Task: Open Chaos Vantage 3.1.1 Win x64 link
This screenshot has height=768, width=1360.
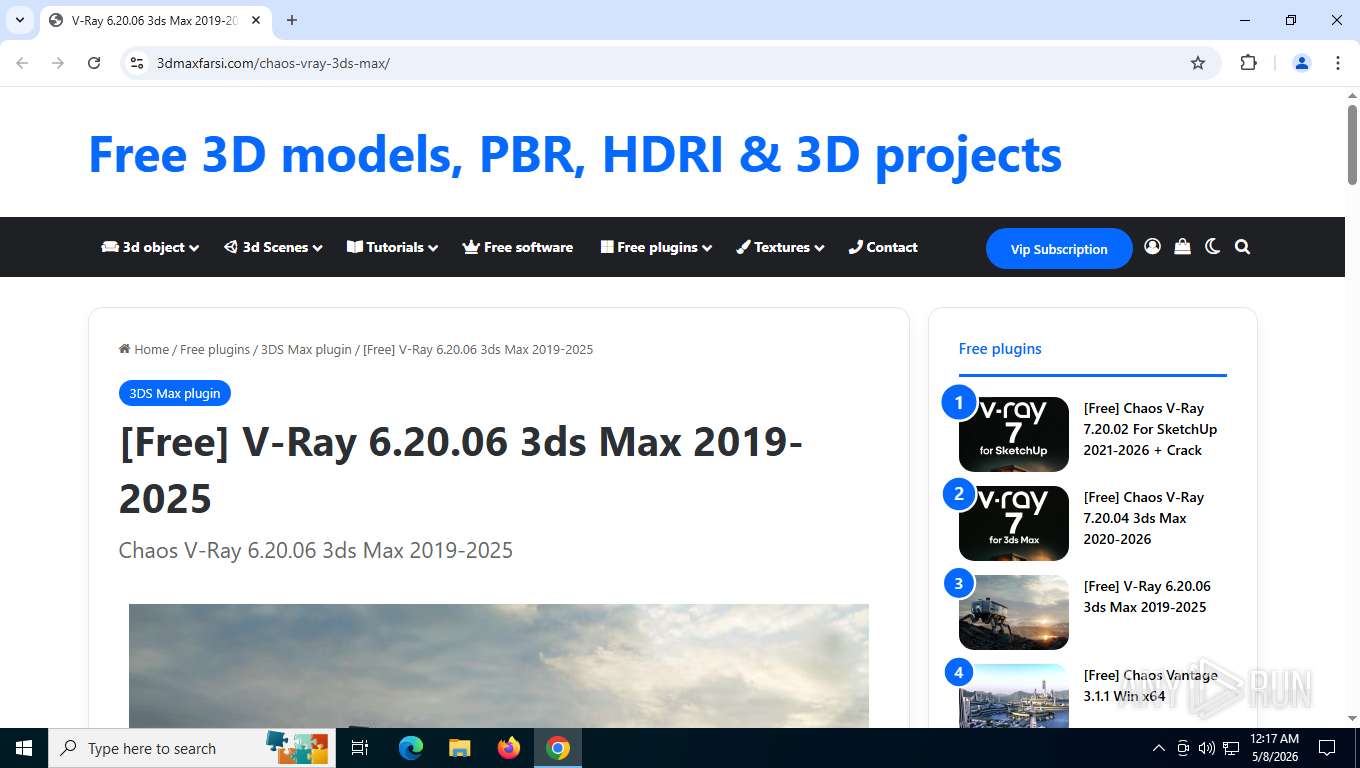Action: click(x=1150, y=685)
